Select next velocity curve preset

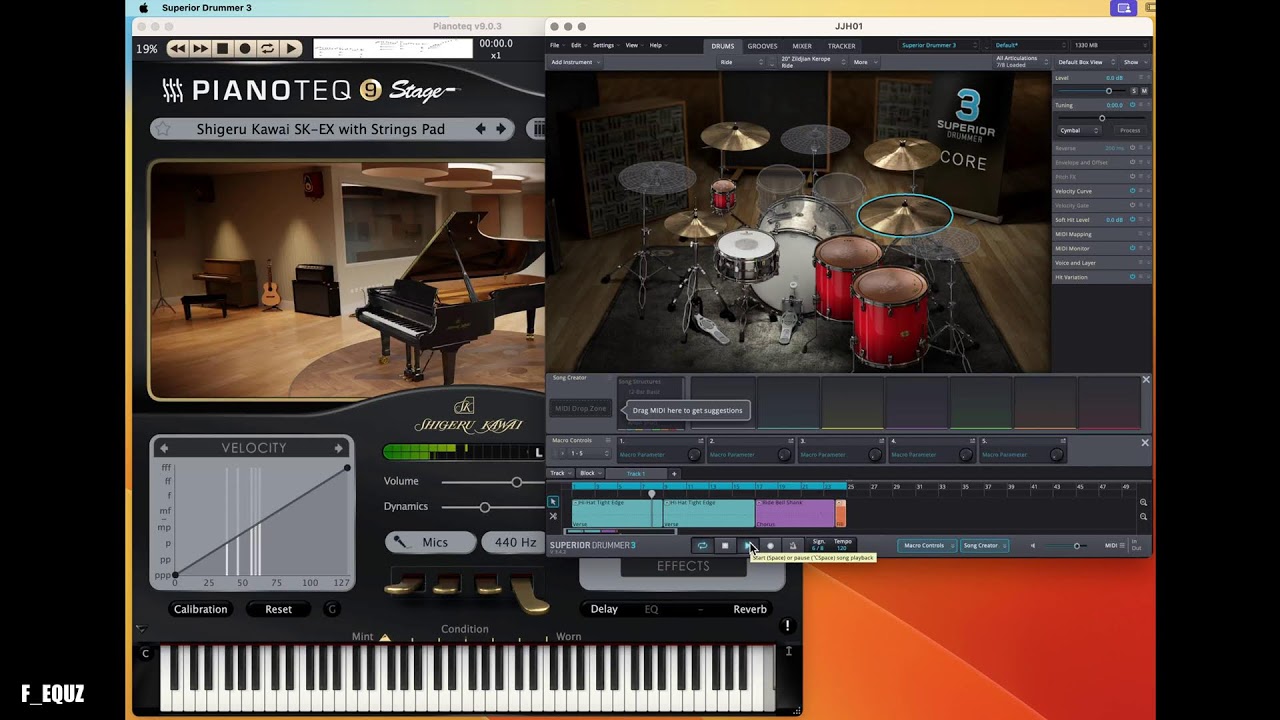click(339, 448)
